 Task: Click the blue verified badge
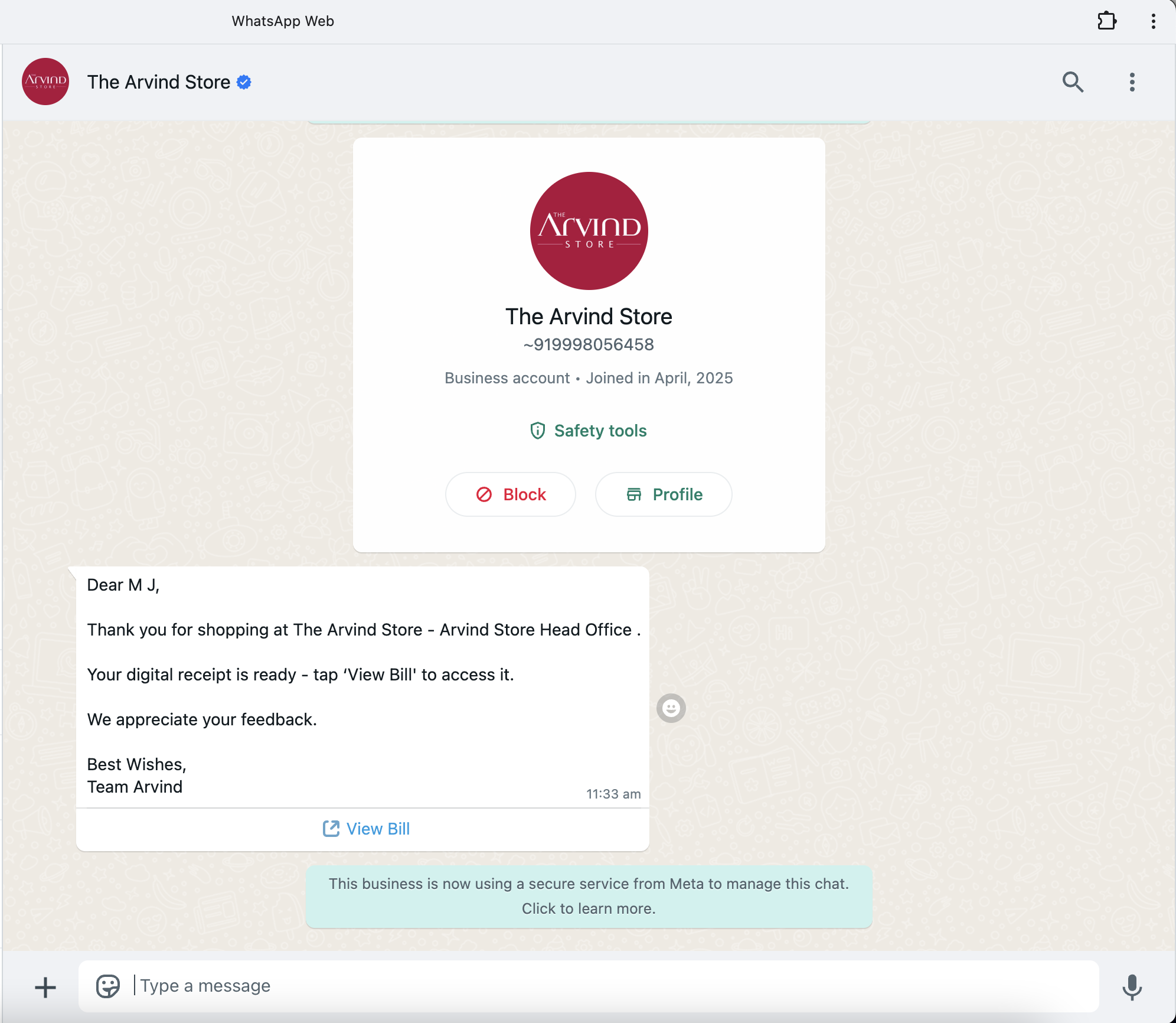(244, 82)
